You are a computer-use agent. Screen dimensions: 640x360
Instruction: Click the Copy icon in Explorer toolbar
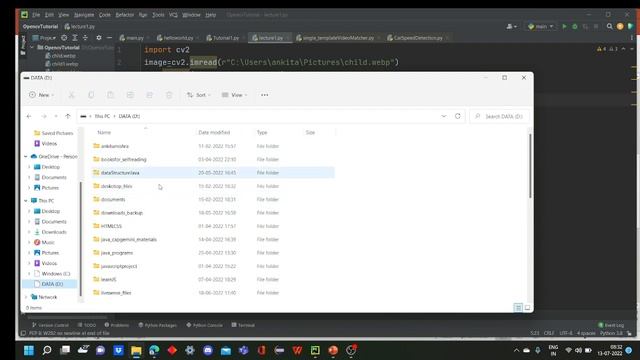[91, 95]
